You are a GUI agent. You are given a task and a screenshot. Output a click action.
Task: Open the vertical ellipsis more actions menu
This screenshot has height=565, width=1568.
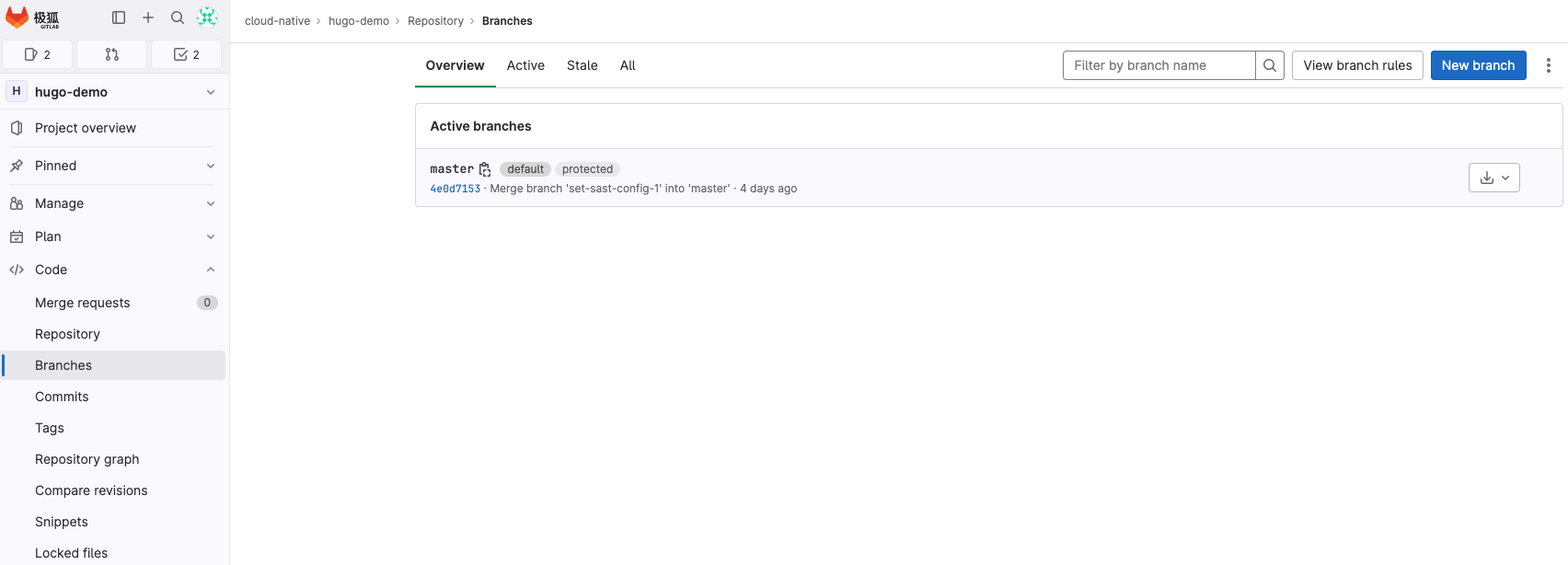tap(1549, 65)
